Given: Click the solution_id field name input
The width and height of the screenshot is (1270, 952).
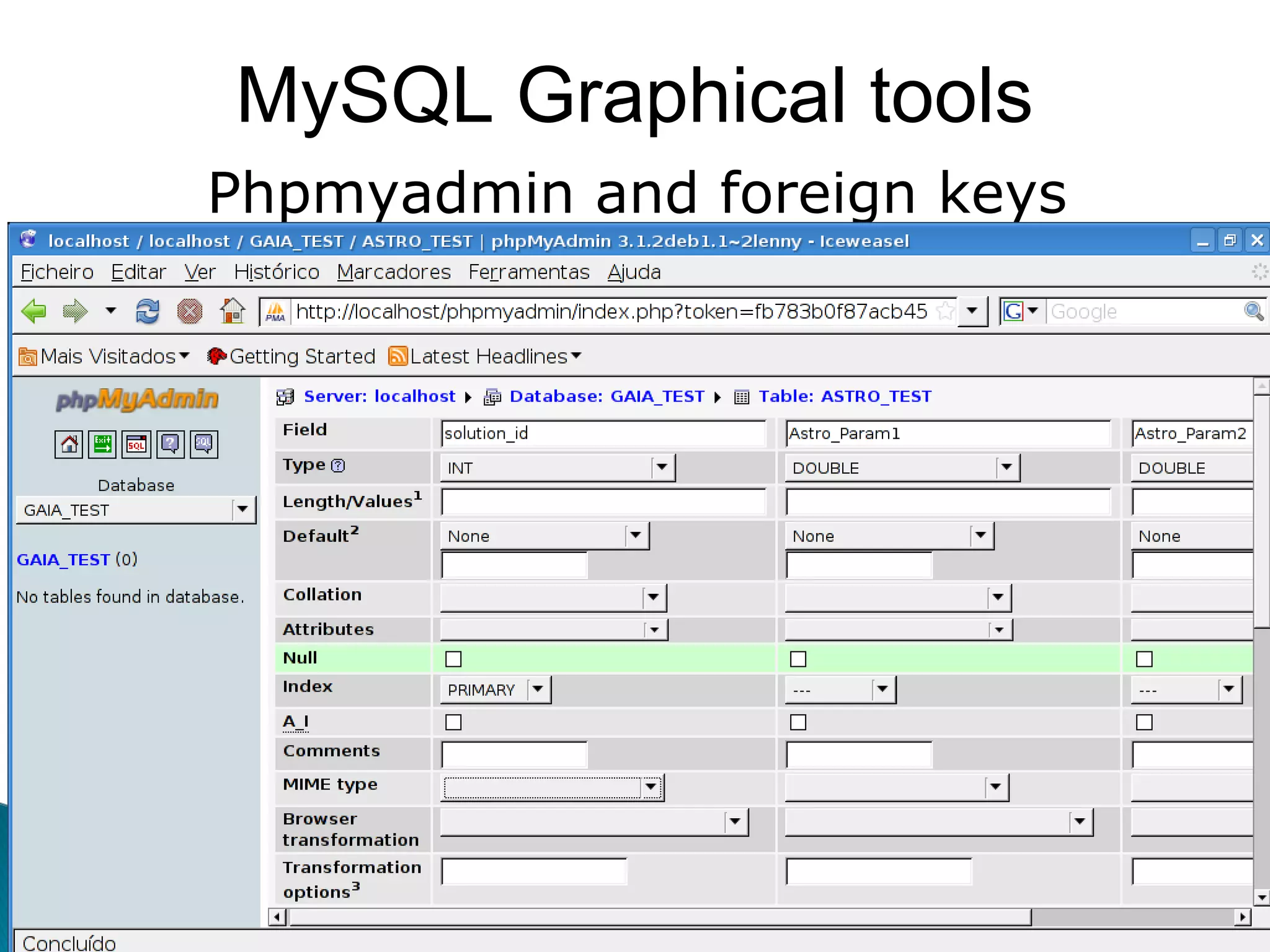Looking at the screenshot, I should point(603,433).
